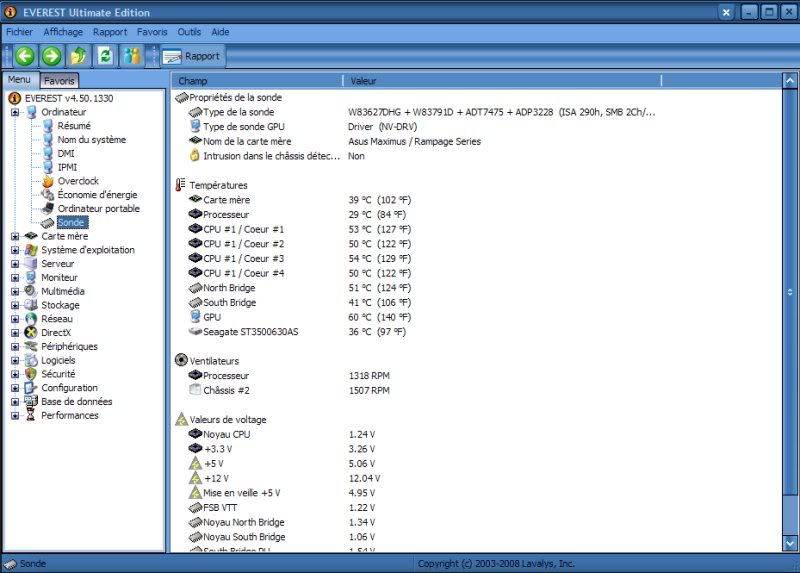
Task: Open the Outils menu
Action: (x=189, y=32)
